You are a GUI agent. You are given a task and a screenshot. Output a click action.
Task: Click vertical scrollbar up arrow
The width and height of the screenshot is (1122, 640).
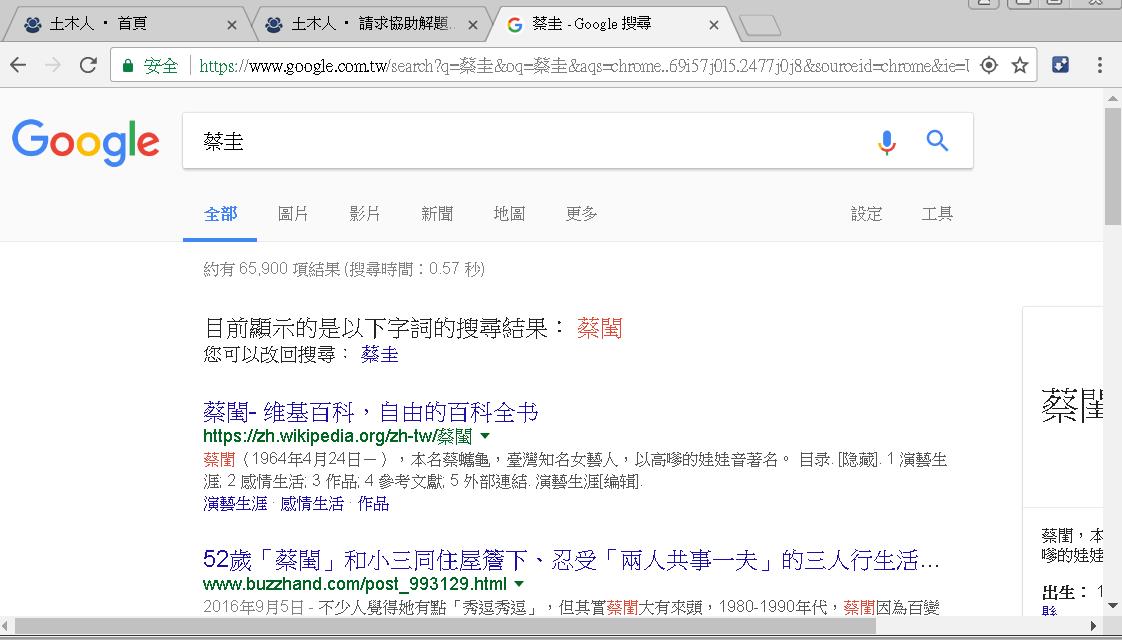coord(1113,98)
